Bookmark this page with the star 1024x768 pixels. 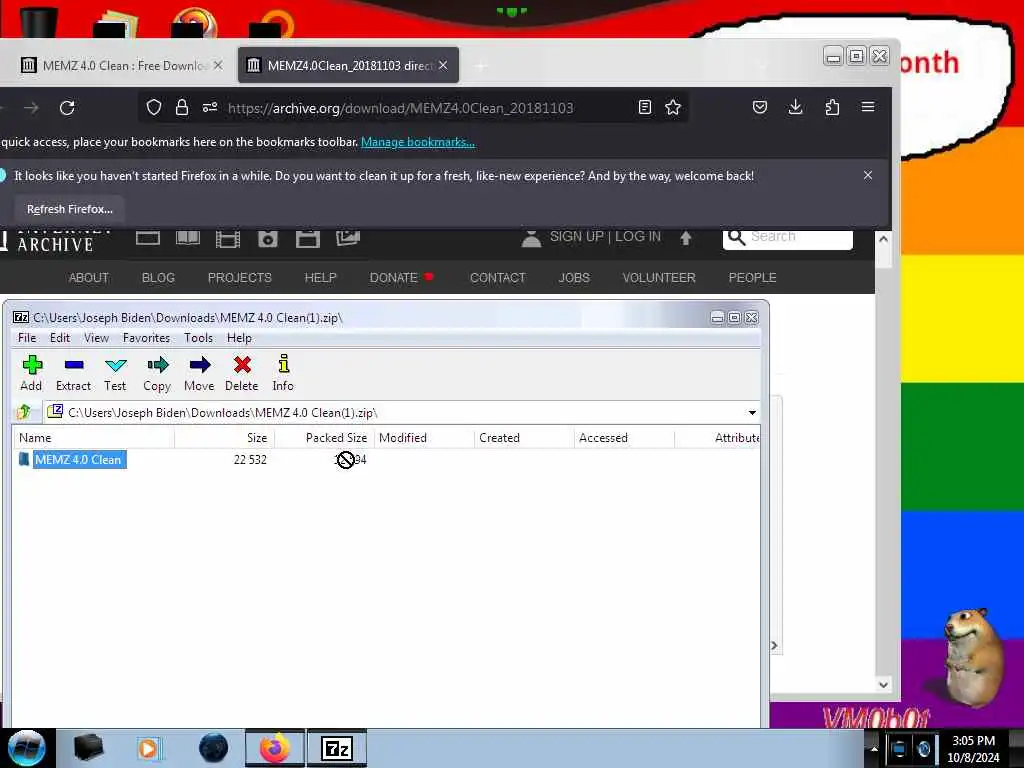673,107
